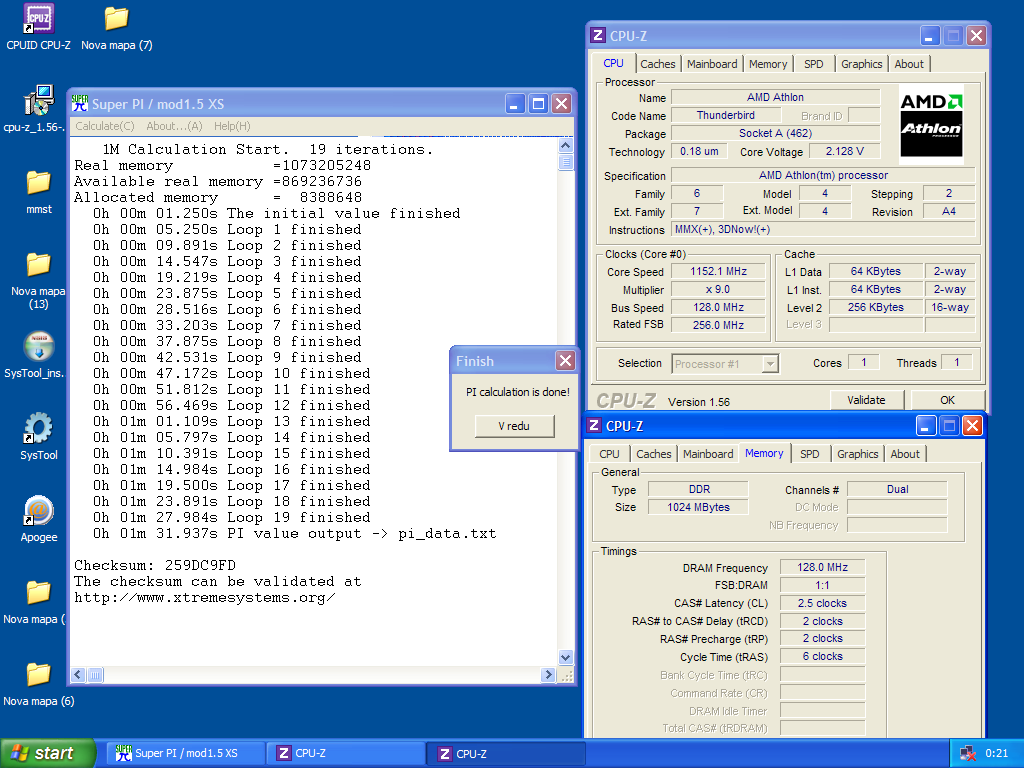
Task: Click the Super PI title bar icon
Action: [80, 103]
